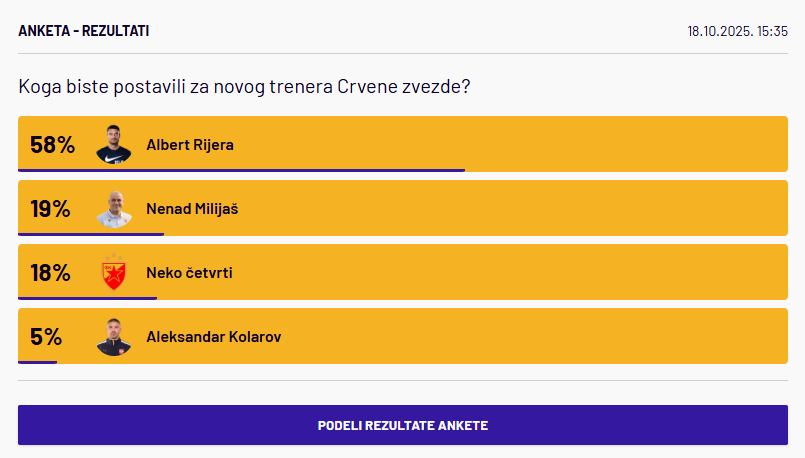Click the 19% result figure
The height and width of the screenshot is (458, 805).
pyautogui.click(x=50, y=209)
